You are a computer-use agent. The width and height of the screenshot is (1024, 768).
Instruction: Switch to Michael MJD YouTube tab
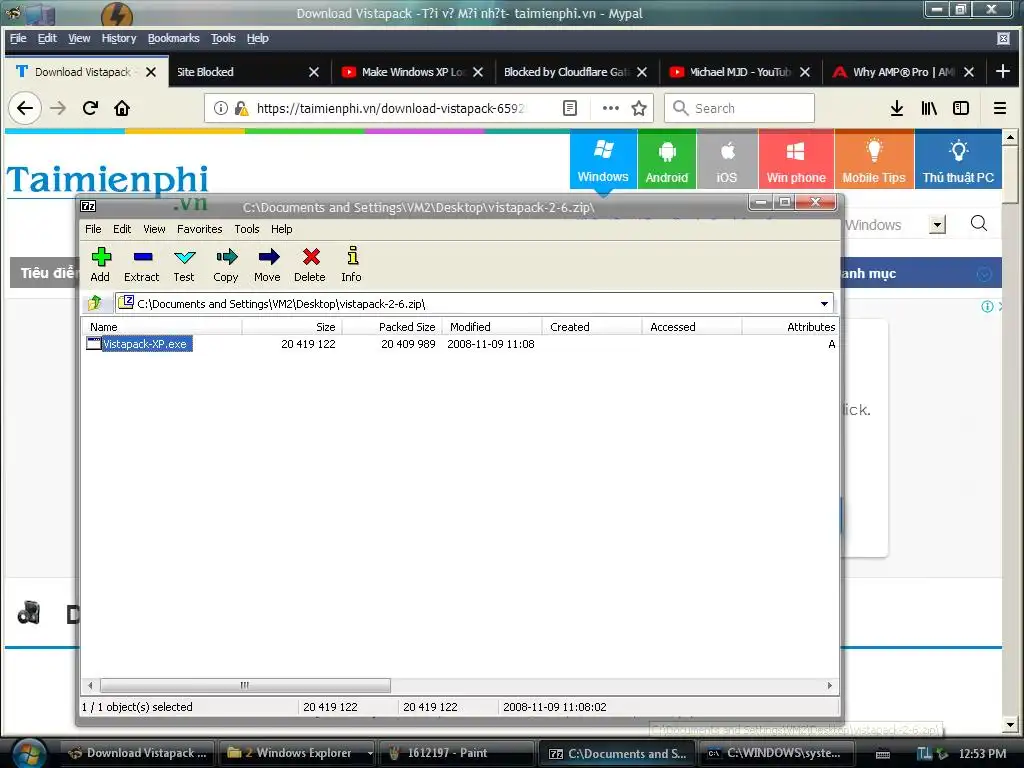pyautogui.click(x=740, y=72)
